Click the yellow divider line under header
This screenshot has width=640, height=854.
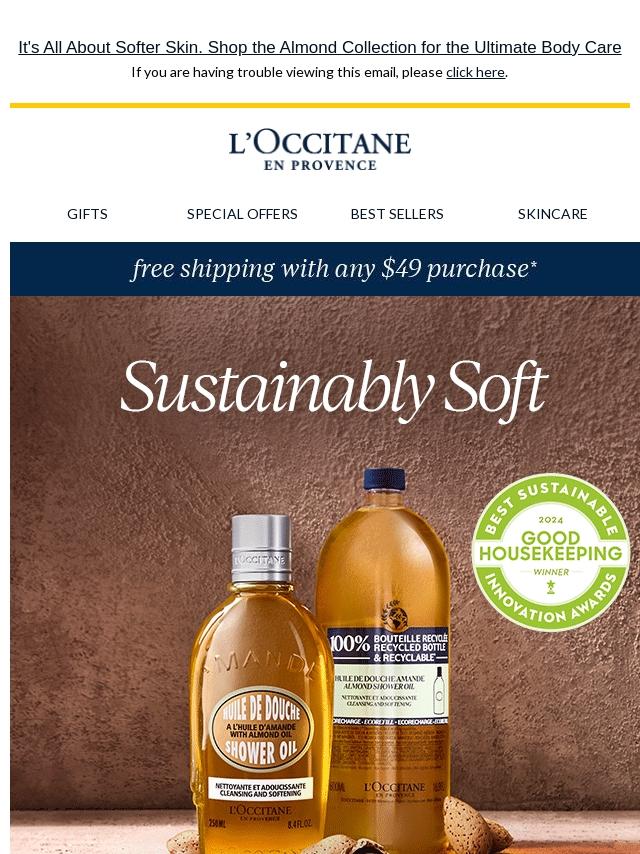coord(320,105)
